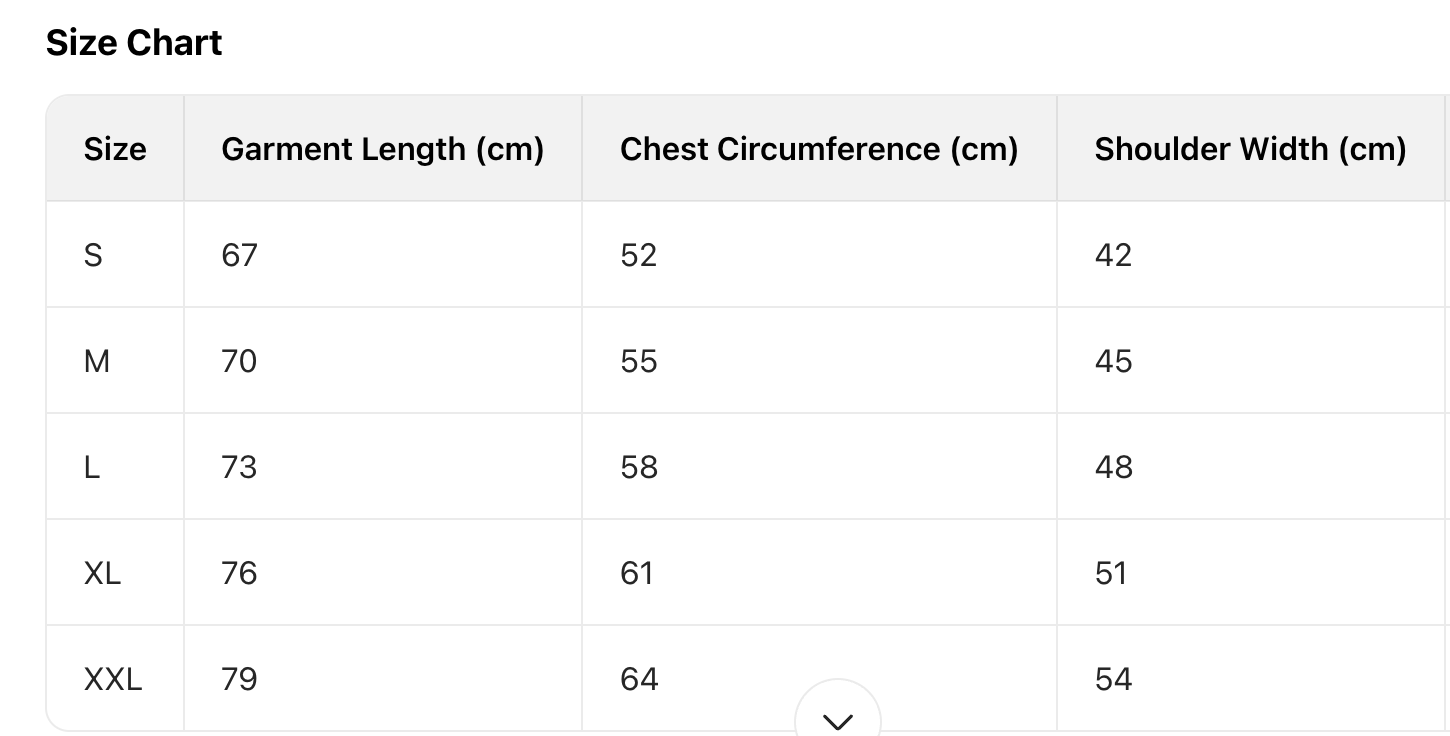
Task: Click shoulder width value 51
Action: (1111, 573)
